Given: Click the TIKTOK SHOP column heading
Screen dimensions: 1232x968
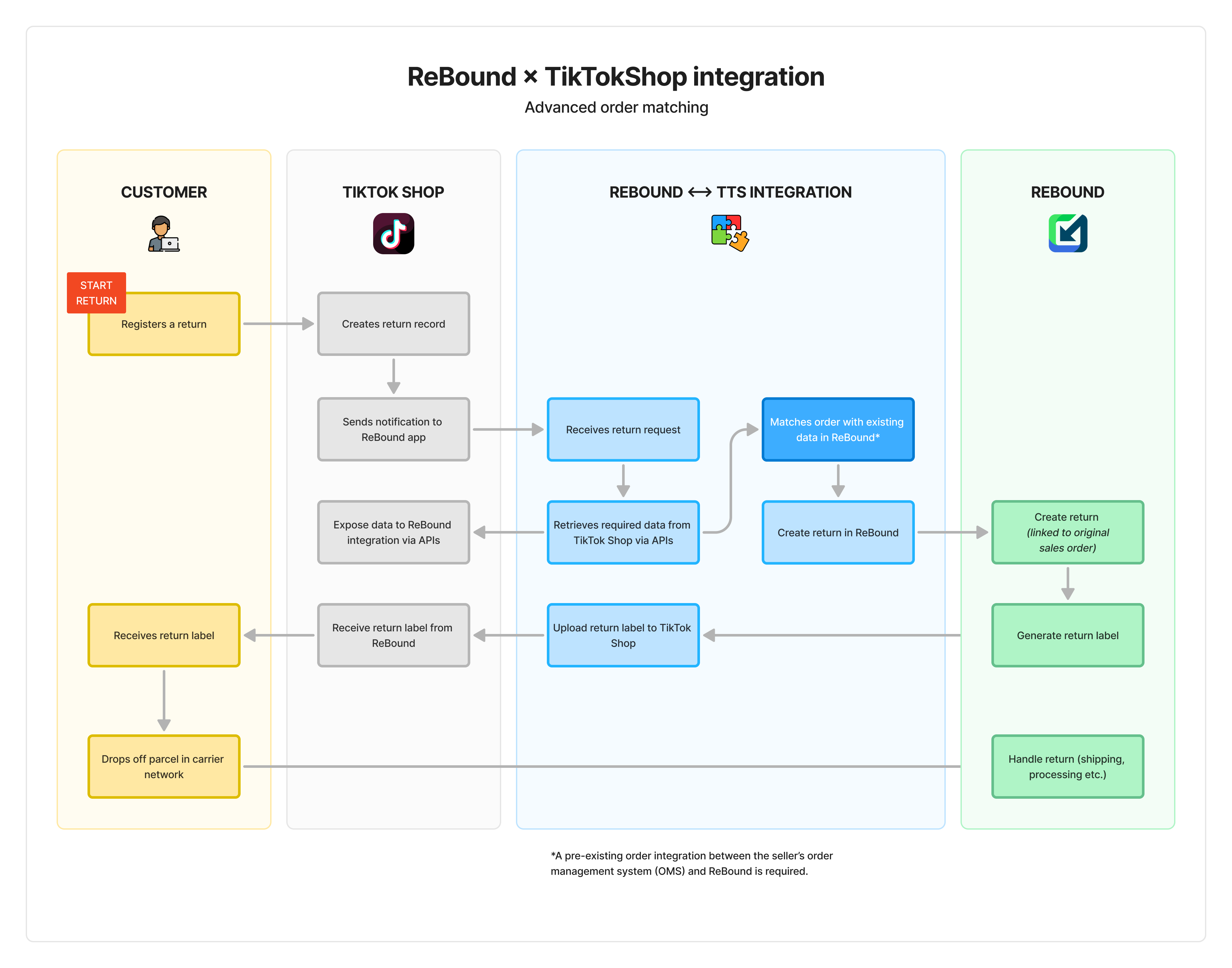Looking at the screenshot, I should 393,192.
